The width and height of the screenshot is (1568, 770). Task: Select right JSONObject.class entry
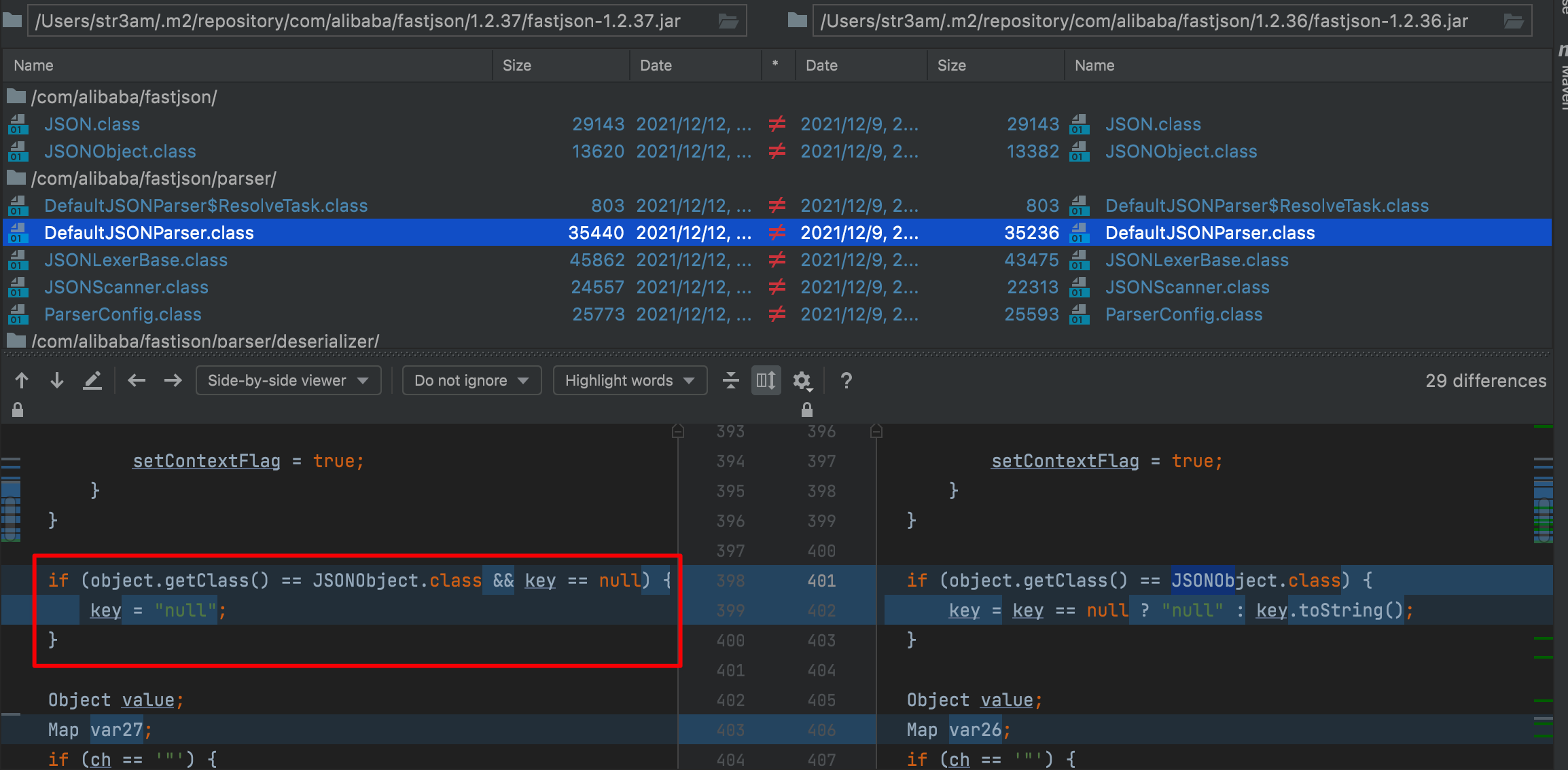click(x=1181, y=151)
